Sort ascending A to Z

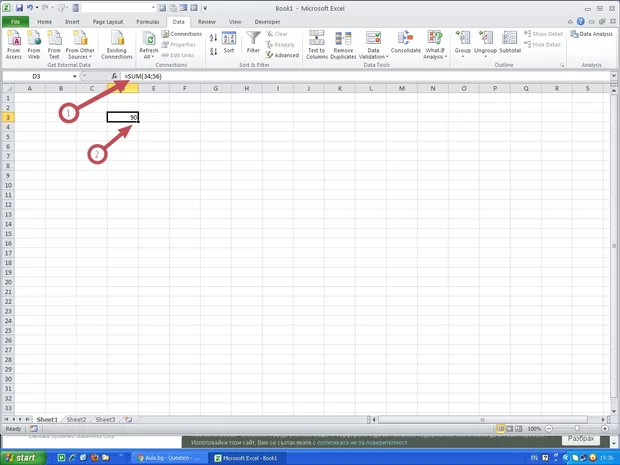tap(214, 38)
